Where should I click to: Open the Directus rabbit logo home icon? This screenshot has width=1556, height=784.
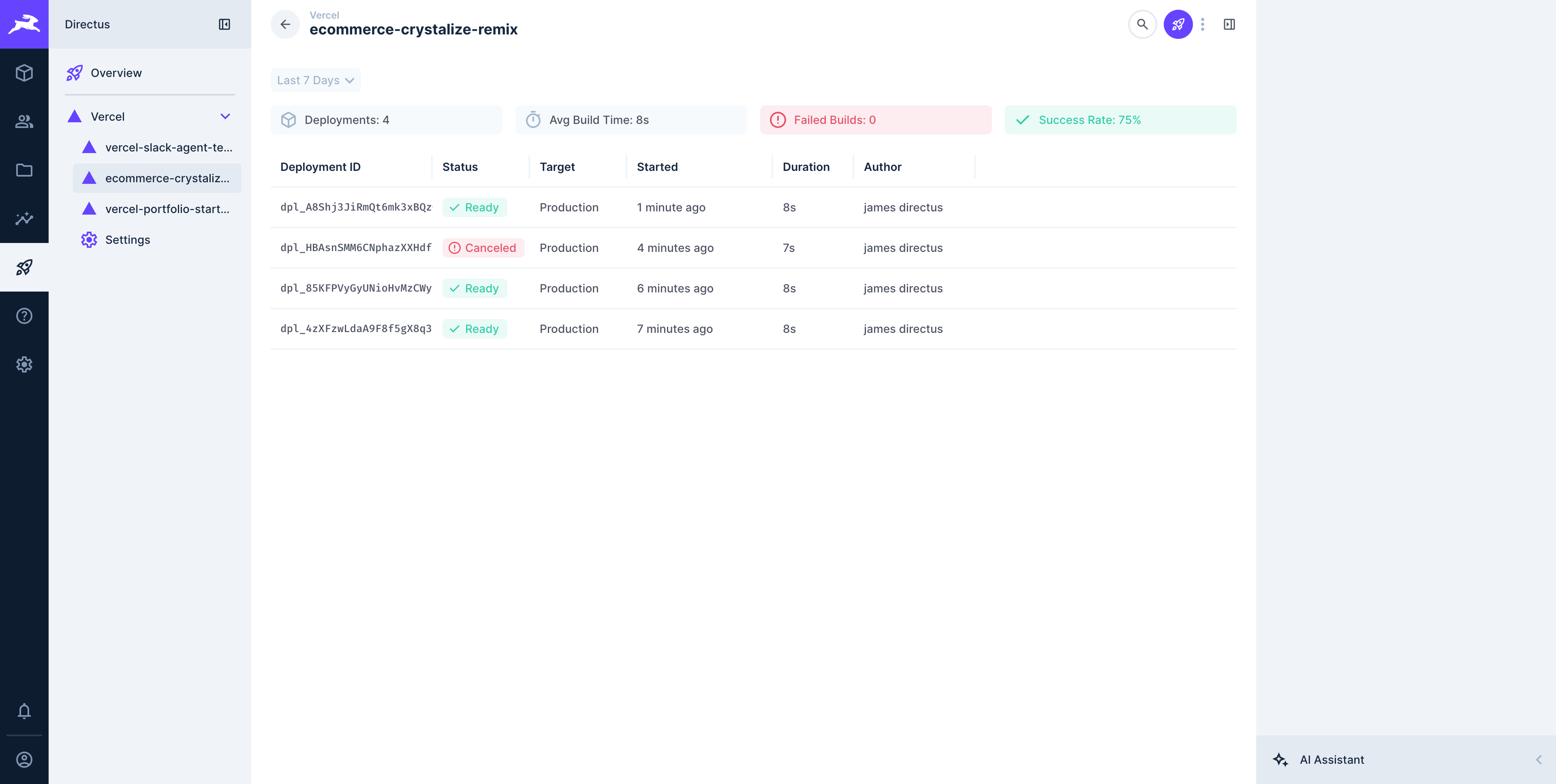24,24
